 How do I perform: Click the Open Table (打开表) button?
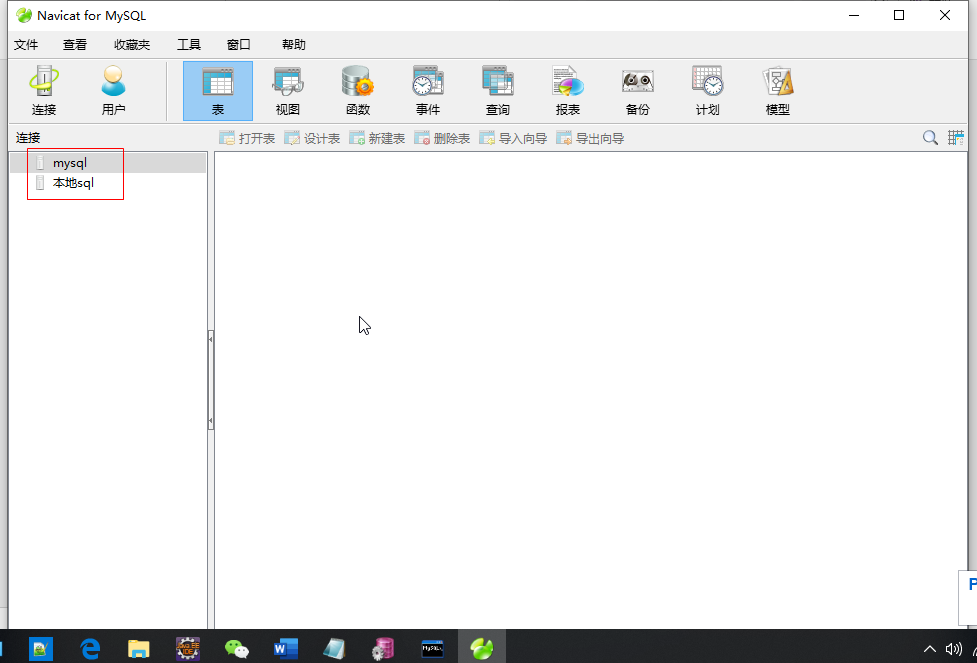(247, 138)
